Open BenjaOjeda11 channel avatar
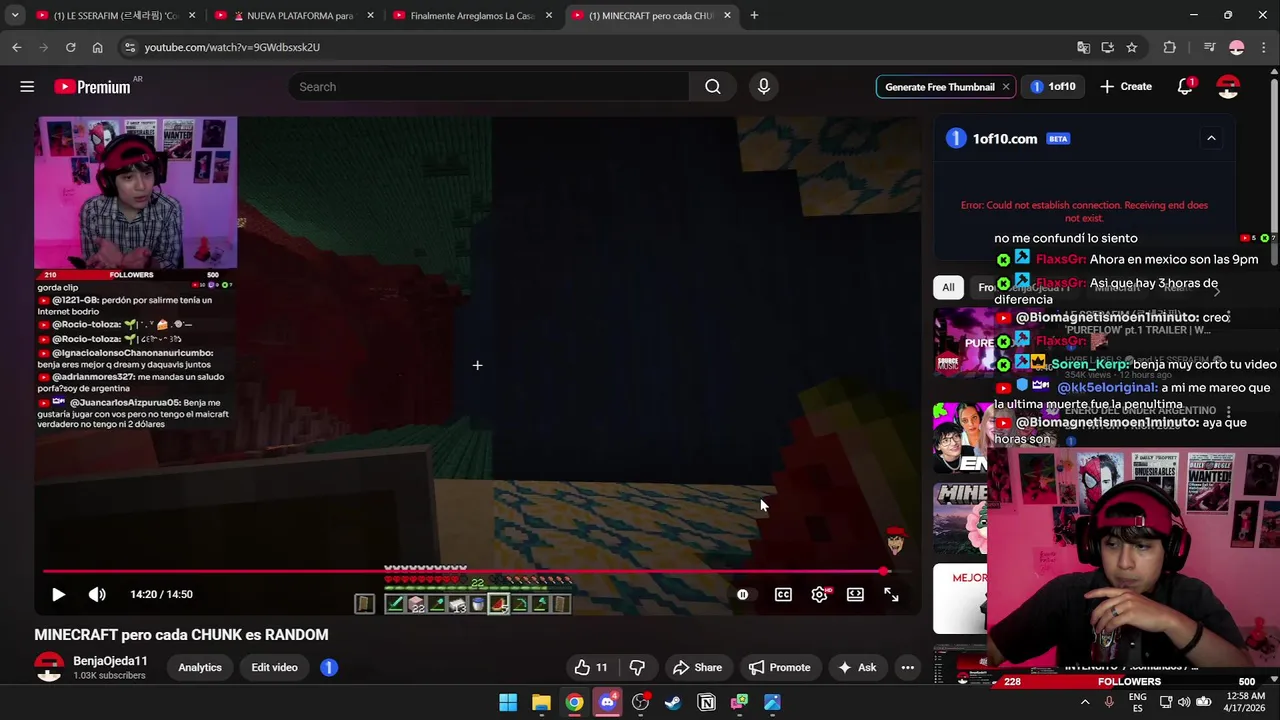 (49, 667)
